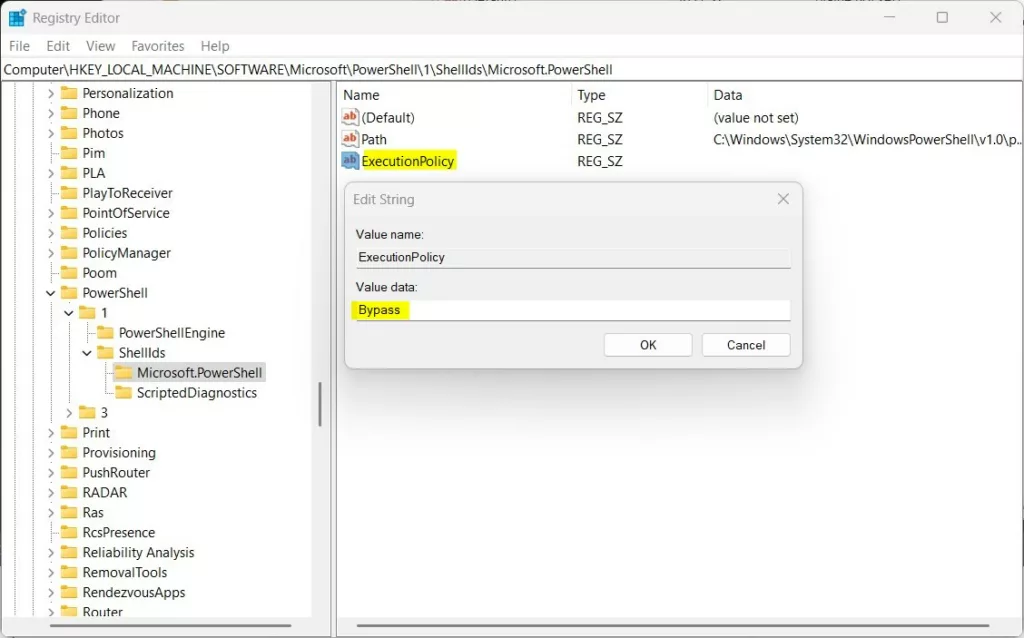This screenshot has height=638, width=1024.
Task: Click the ab icon beside ExecutionPolicy value
Action: (349, 160)
